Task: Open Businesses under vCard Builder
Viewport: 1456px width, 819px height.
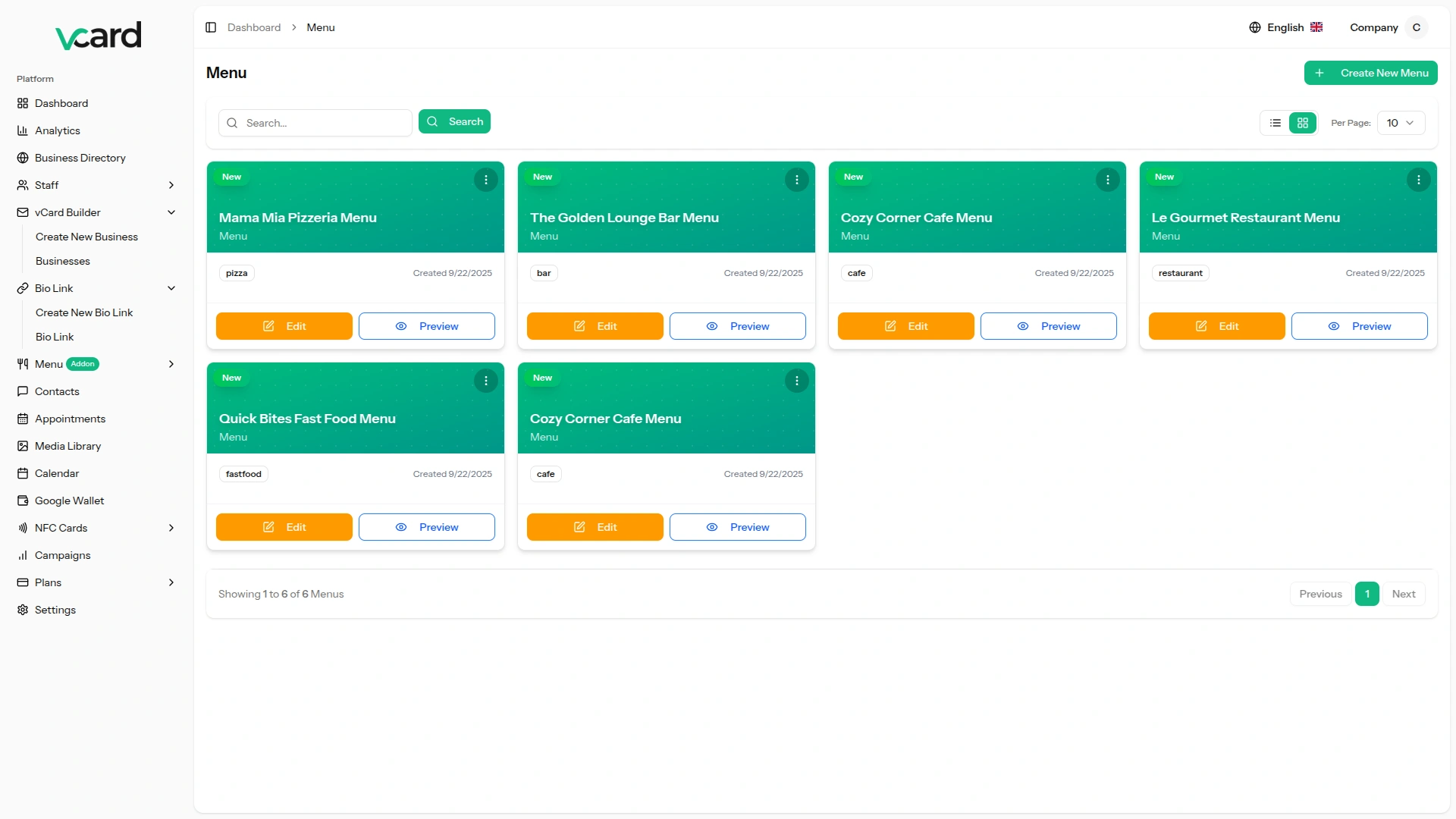Action: 63,261
